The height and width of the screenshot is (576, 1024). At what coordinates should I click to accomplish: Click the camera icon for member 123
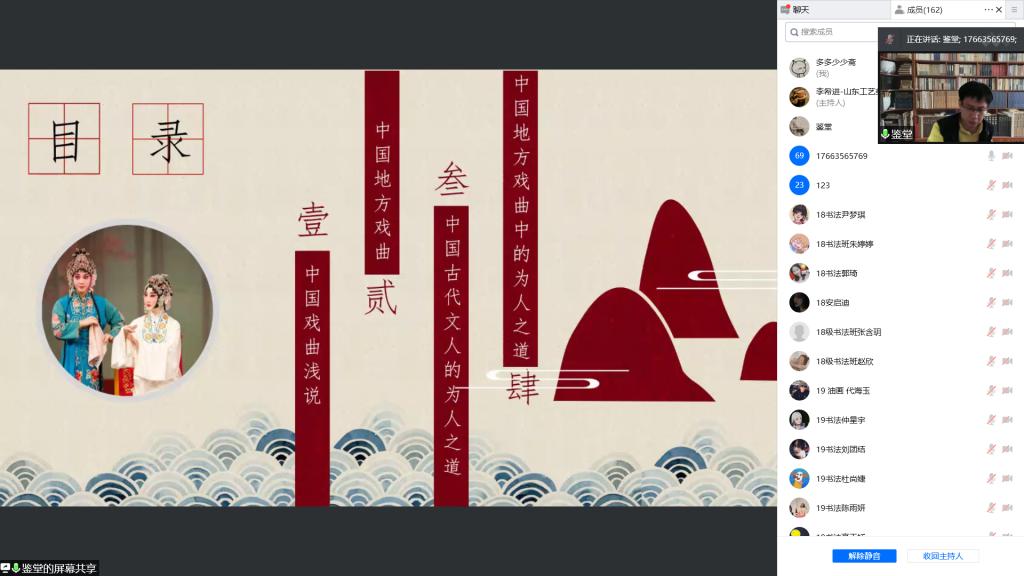[x=1008, y=185]
